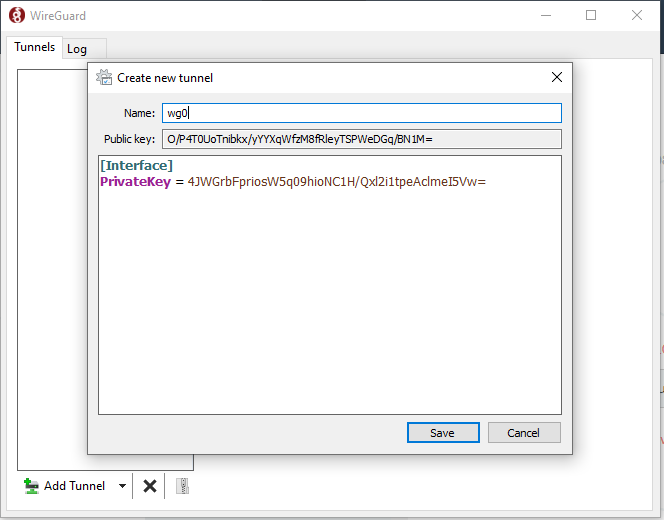Click the [Interface] section header text
Viewport: 664px width, 520px height.
pyautogui.click(x=136, y=165)
